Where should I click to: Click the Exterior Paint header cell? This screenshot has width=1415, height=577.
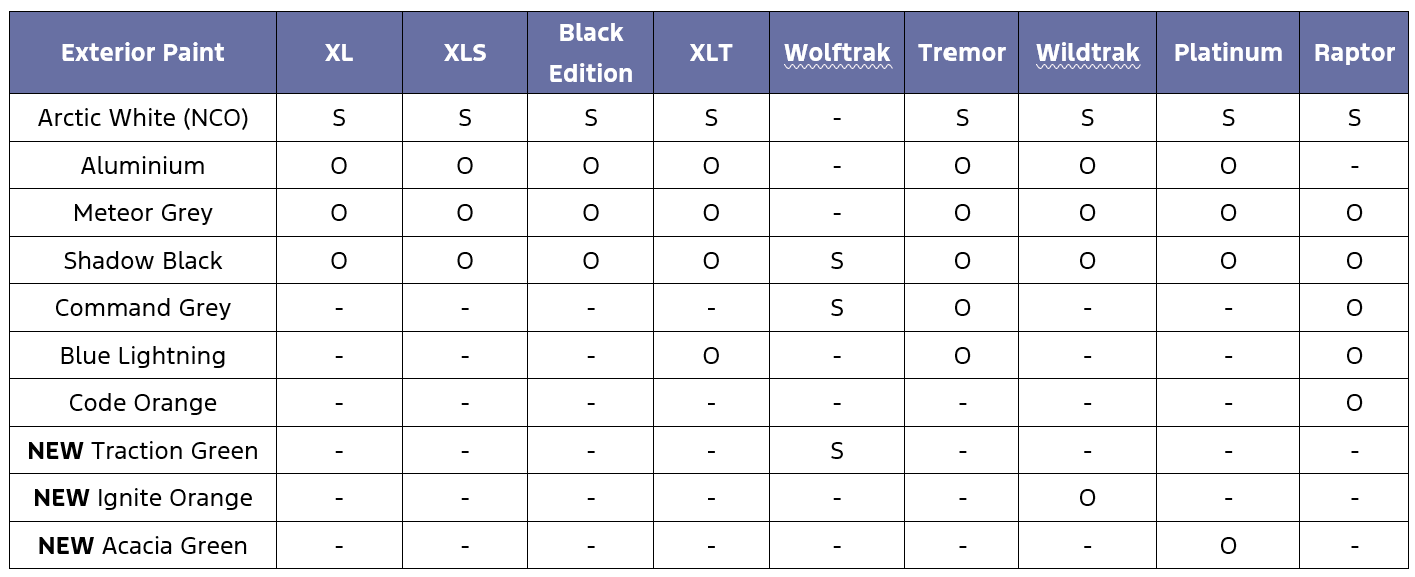tap(143, 53)
